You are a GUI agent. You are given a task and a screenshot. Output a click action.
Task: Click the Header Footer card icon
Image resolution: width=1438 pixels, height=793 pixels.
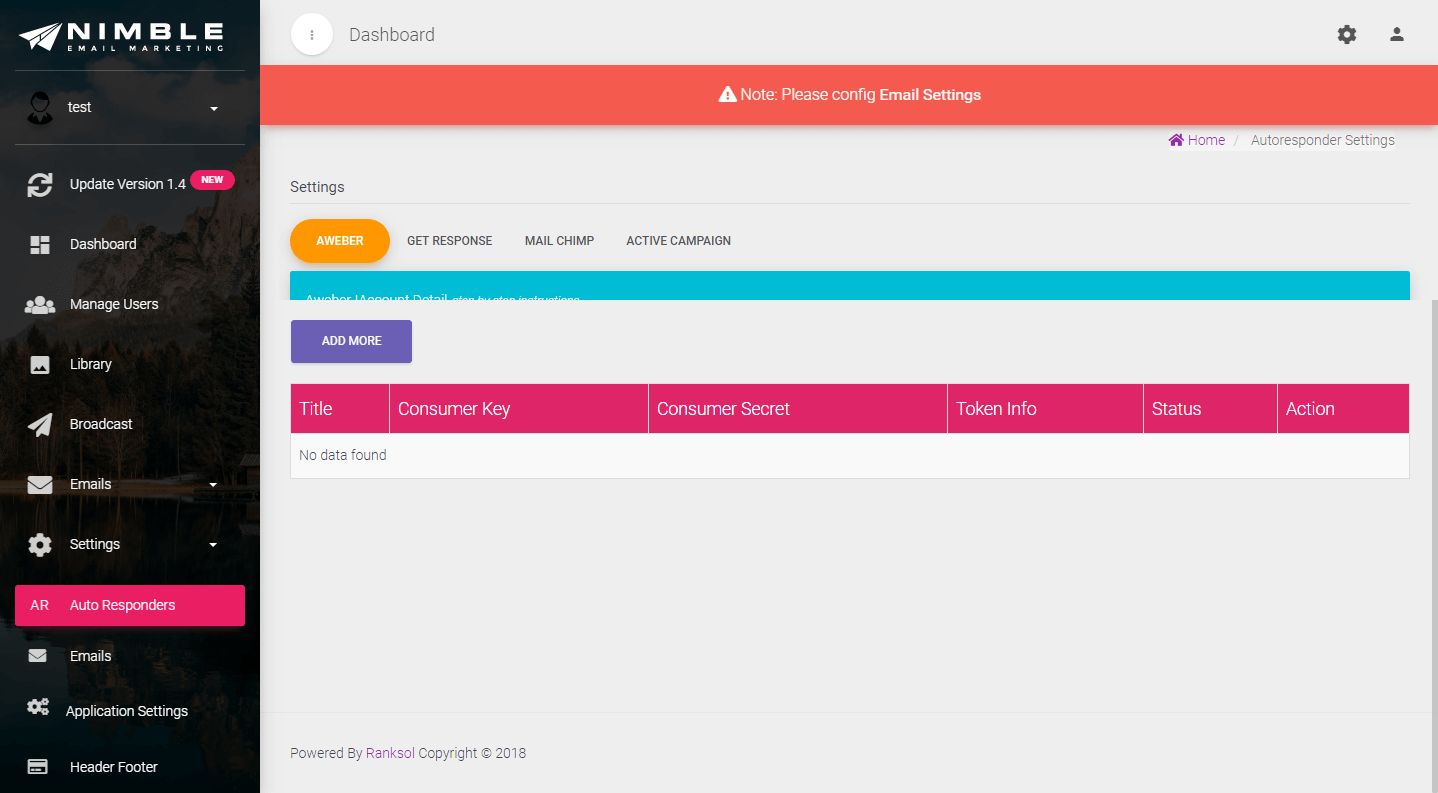tap(38, 767)
